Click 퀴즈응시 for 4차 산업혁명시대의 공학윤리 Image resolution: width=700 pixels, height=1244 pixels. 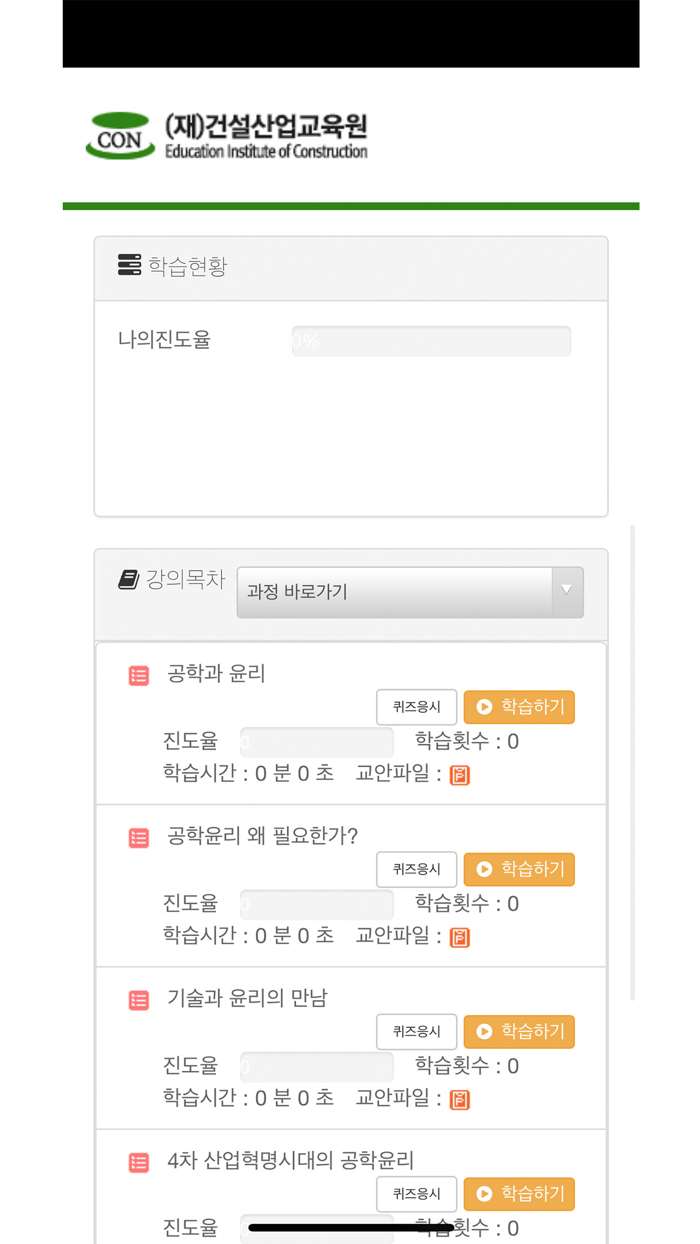[416, 1193]
